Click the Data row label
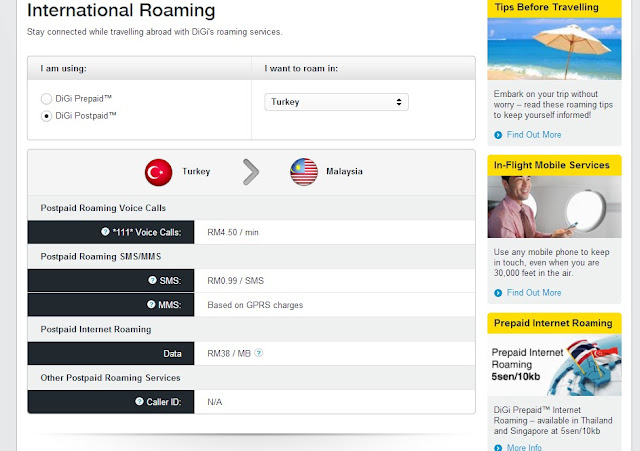 click(x=172, y=353)
